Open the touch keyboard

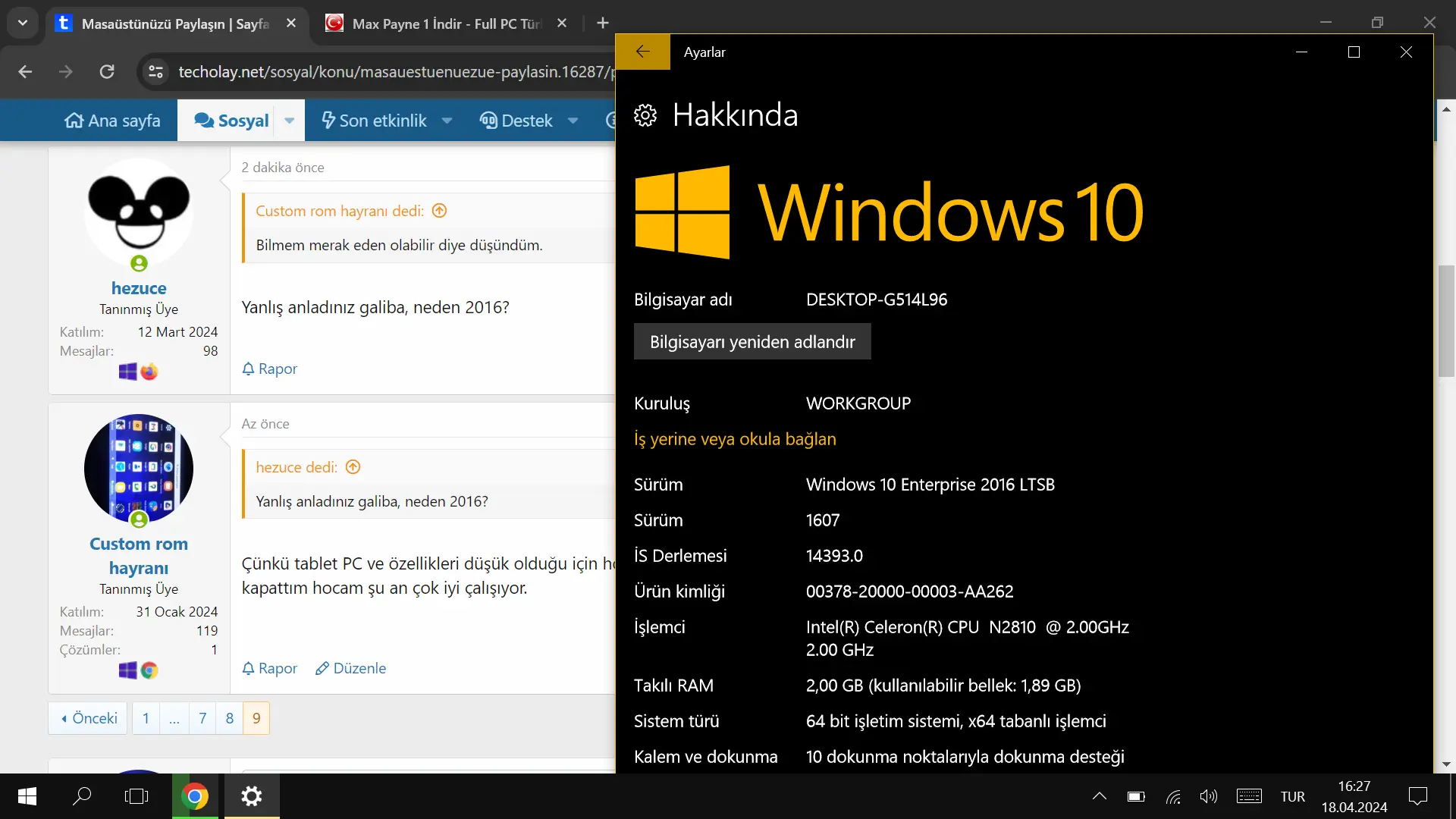point(1249,796)
